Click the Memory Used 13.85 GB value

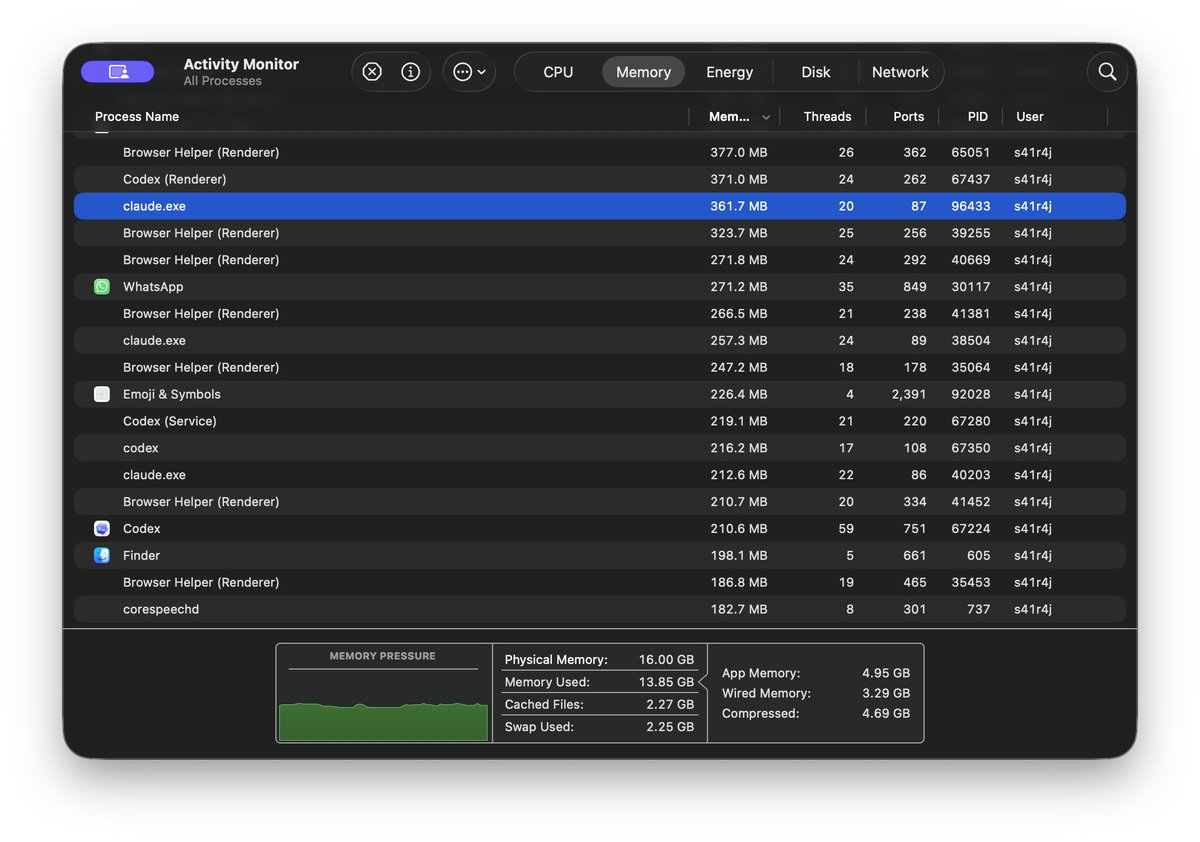(x=666, y=682)
